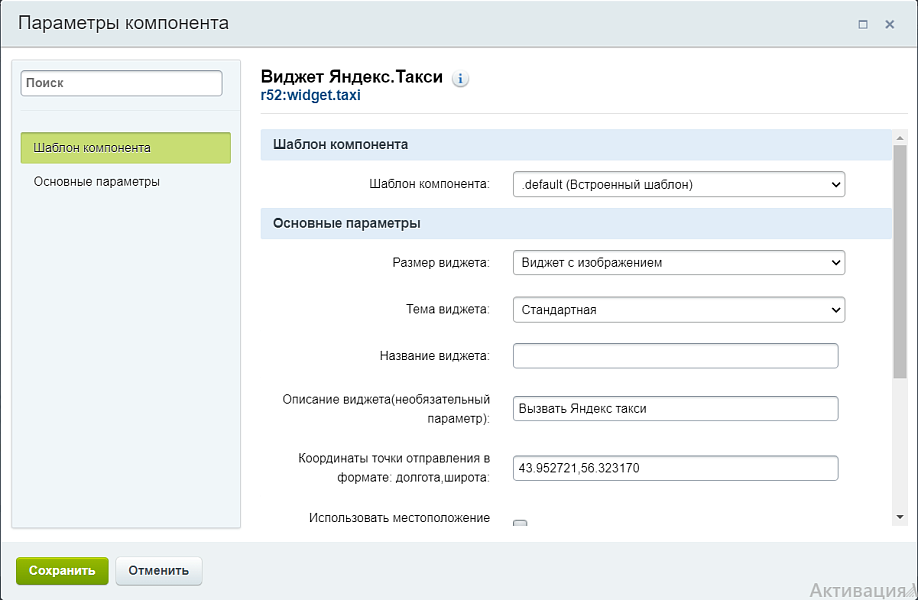Click the scrollbar up arrow
This screenshot has width=918, height=600.
[899, 138]
